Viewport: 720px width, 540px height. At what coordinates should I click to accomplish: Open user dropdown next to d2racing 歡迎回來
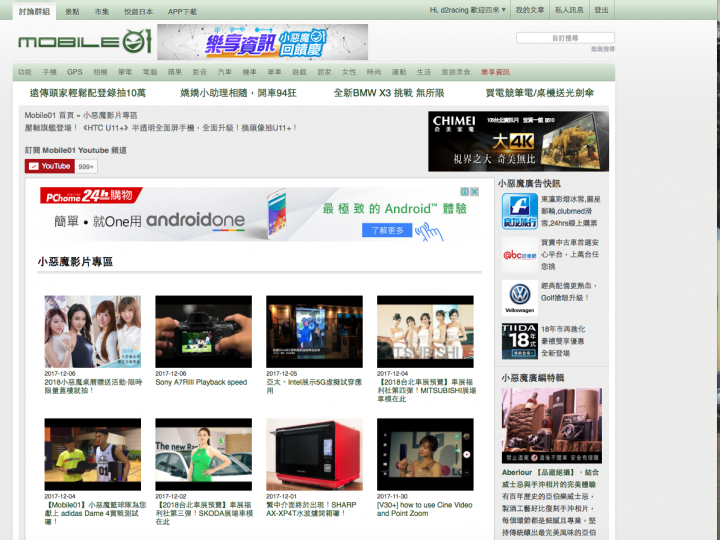coord(504,10)
